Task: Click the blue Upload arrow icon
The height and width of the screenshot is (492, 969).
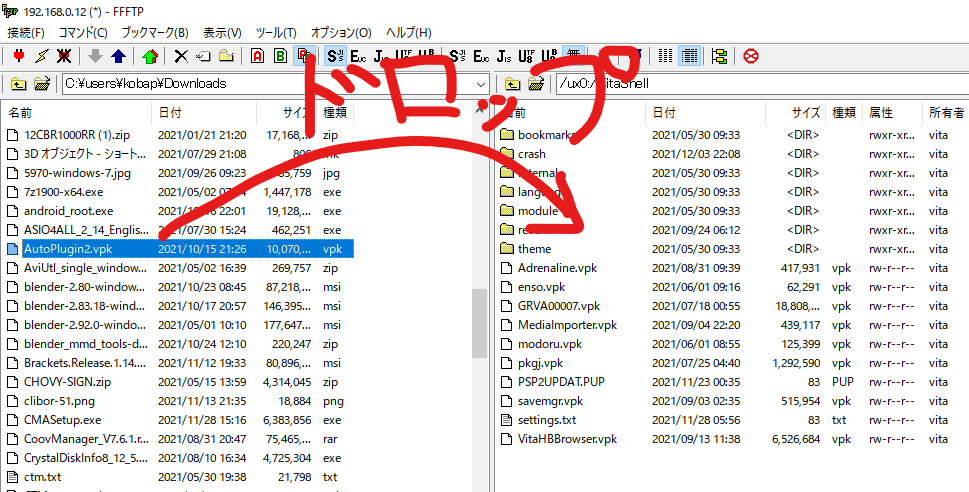Action: [x=118, y=56]
